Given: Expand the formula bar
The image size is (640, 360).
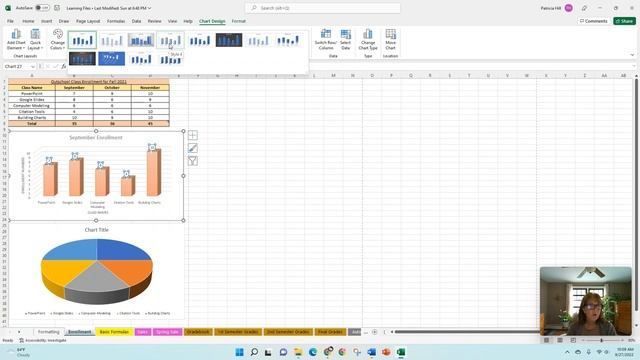Looking at the screenshot, I should pos(634,66).
